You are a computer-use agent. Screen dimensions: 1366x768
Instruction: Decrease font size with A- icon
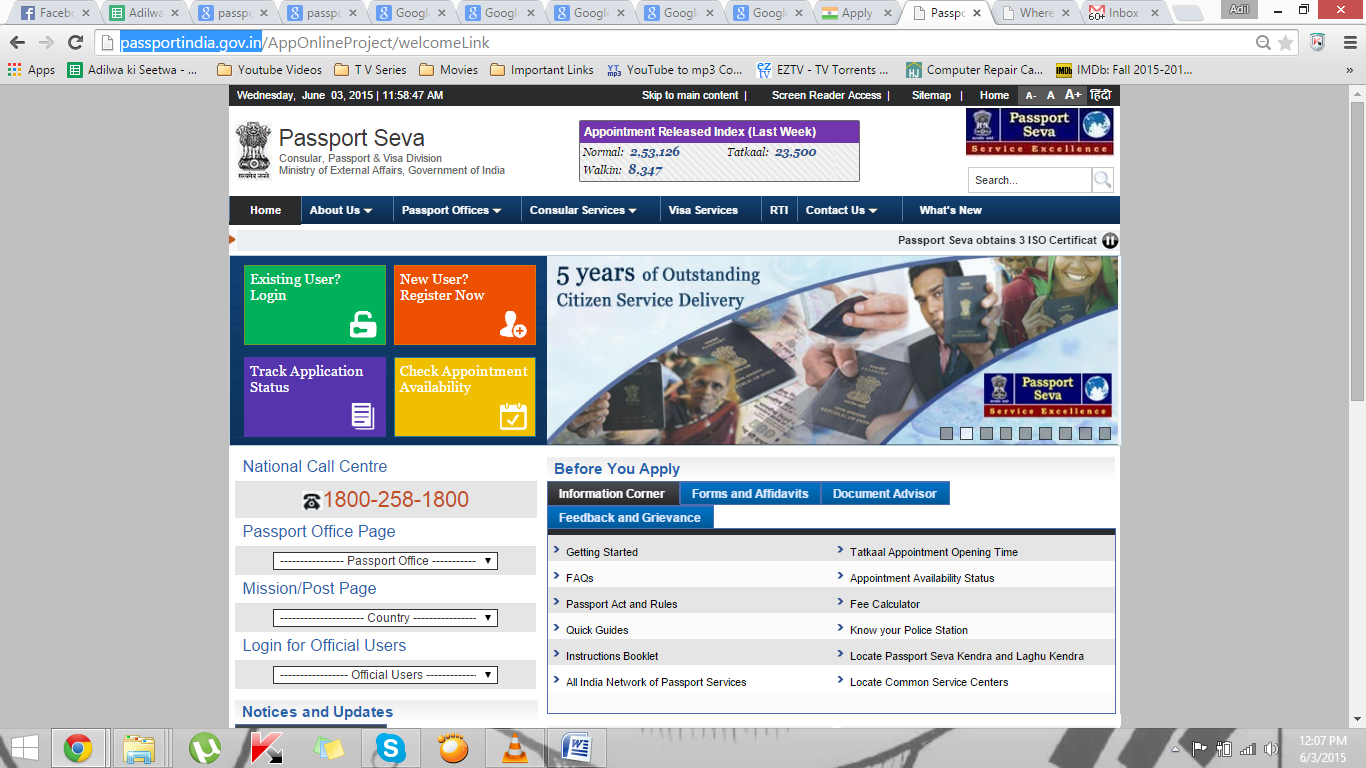pos(1030,95)
